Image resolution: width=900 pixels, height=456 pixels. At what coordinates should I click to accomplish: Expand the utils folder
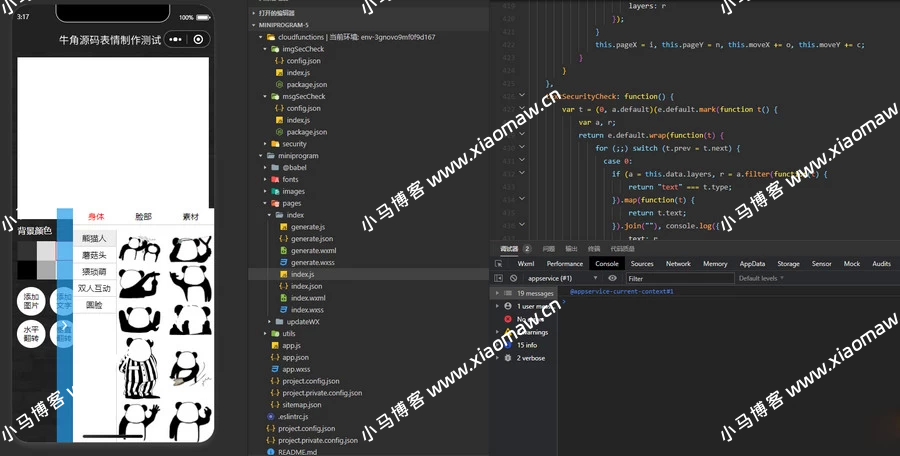(265, 334)
